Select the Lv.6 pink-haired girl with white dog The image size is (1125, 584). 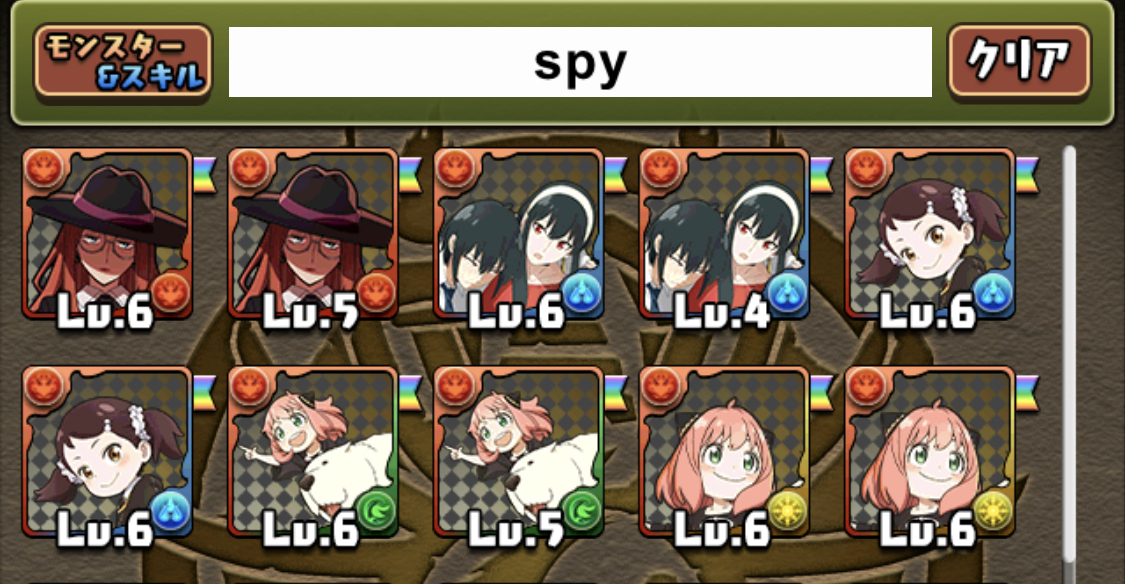[x=313, y=452]
